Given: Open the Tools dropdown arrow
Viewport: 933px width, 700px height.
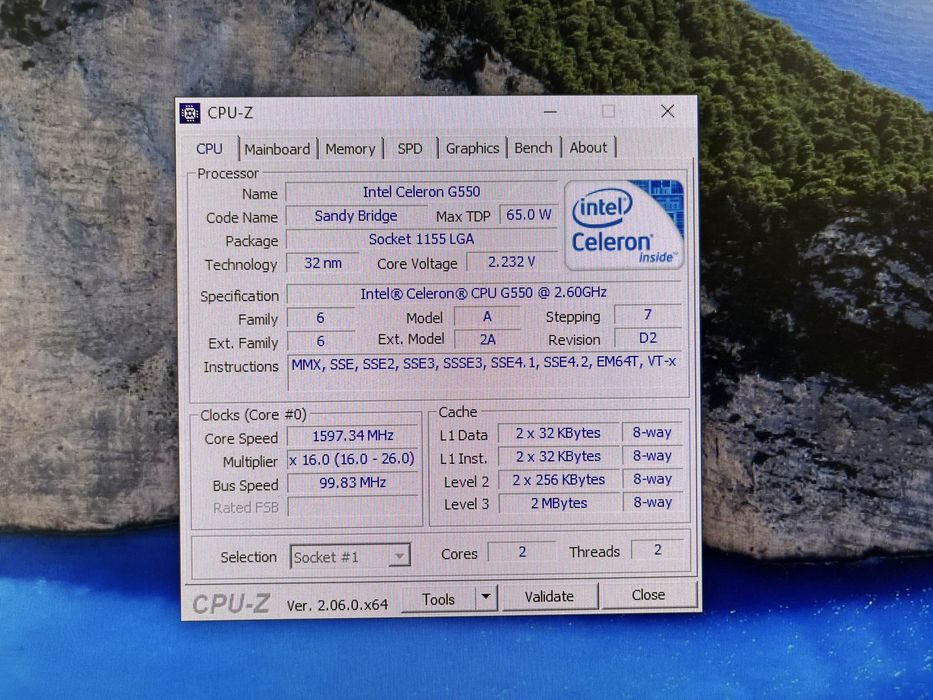Looking at the screenshot, I should pos(486,596).
